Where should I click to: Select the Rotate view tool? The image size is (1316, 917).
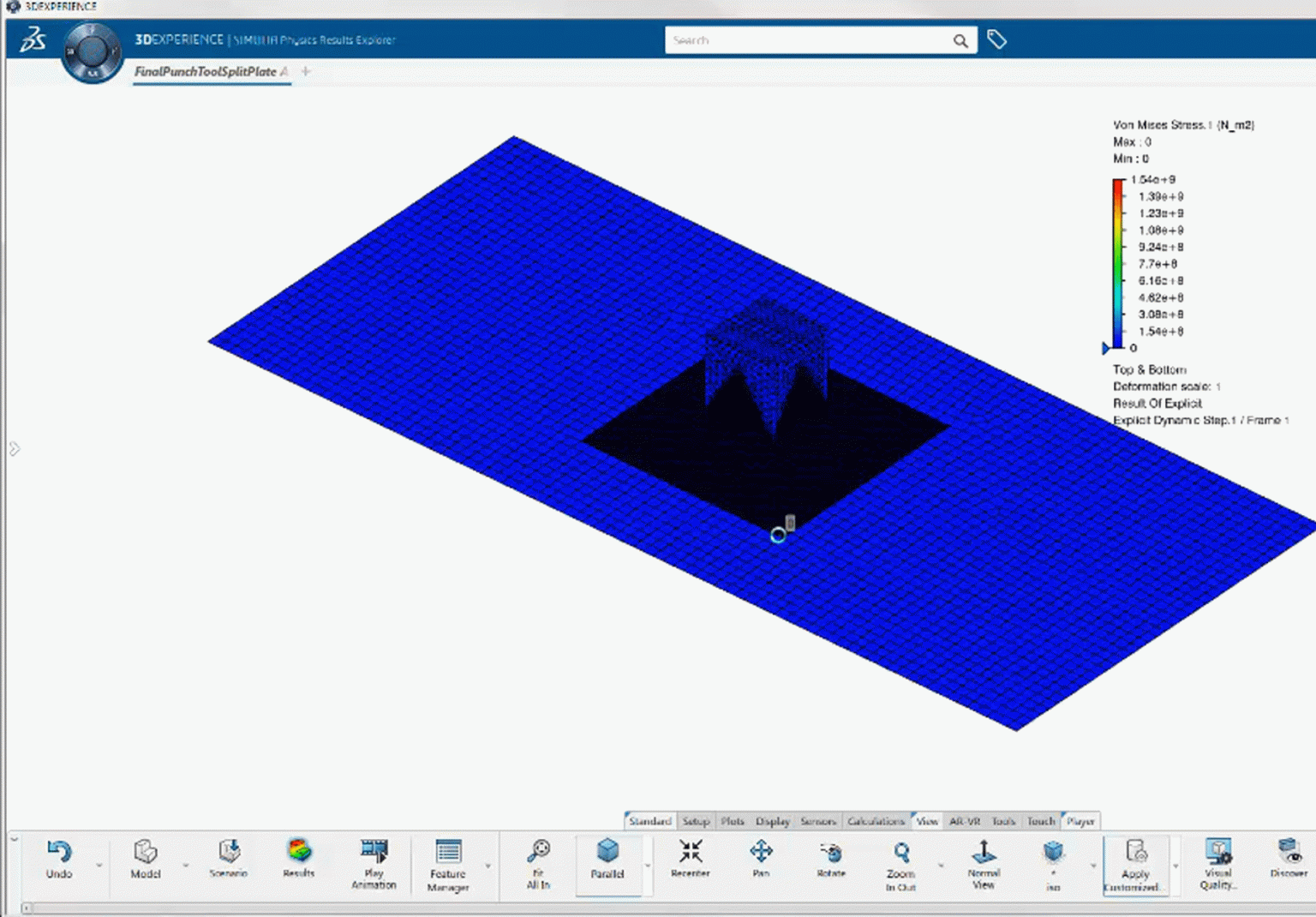coord(829,861)
